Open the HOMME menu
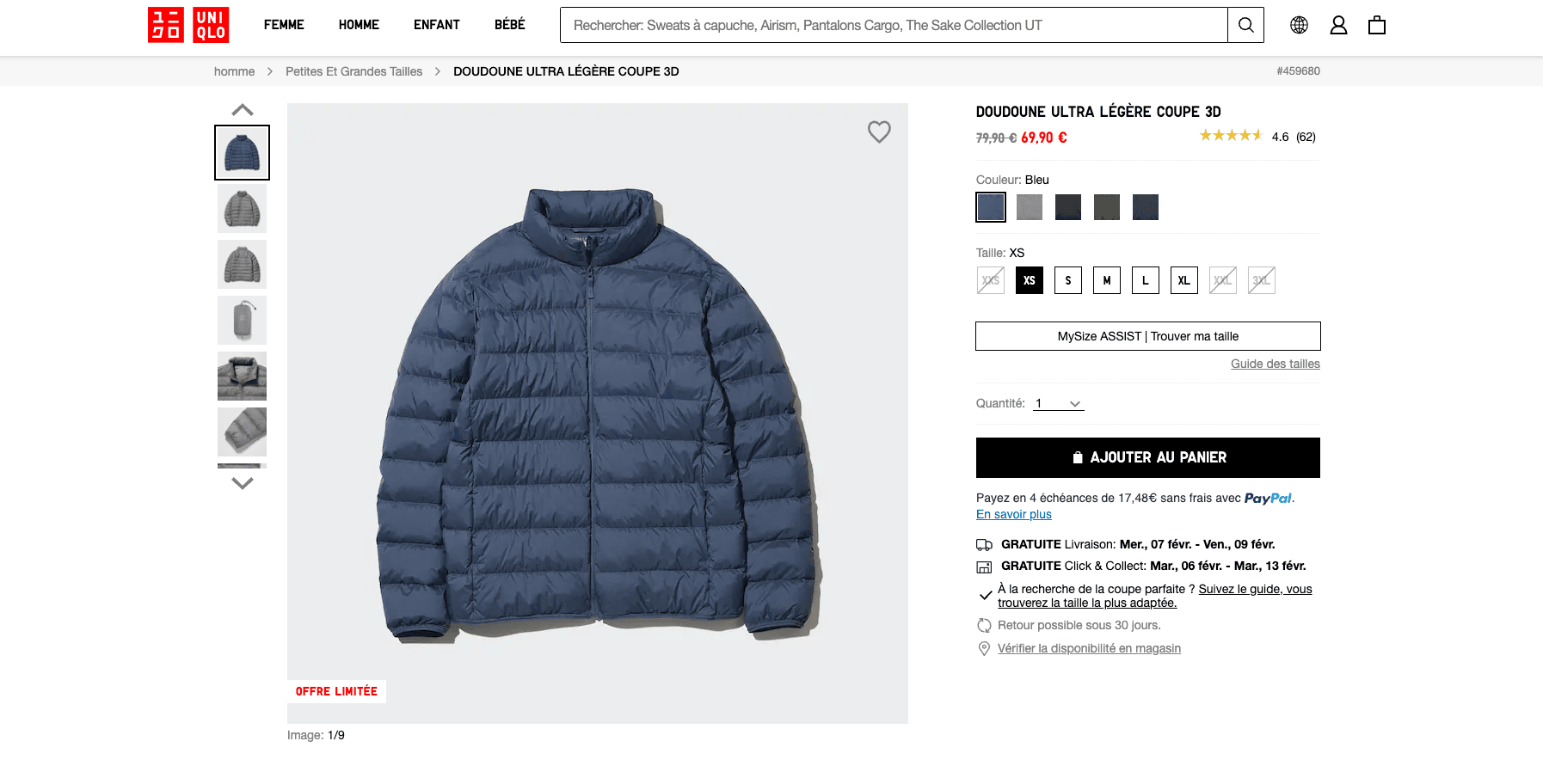Image resolution: width=1543 pixels, height=784 pixels. click(x=359, y=25)
